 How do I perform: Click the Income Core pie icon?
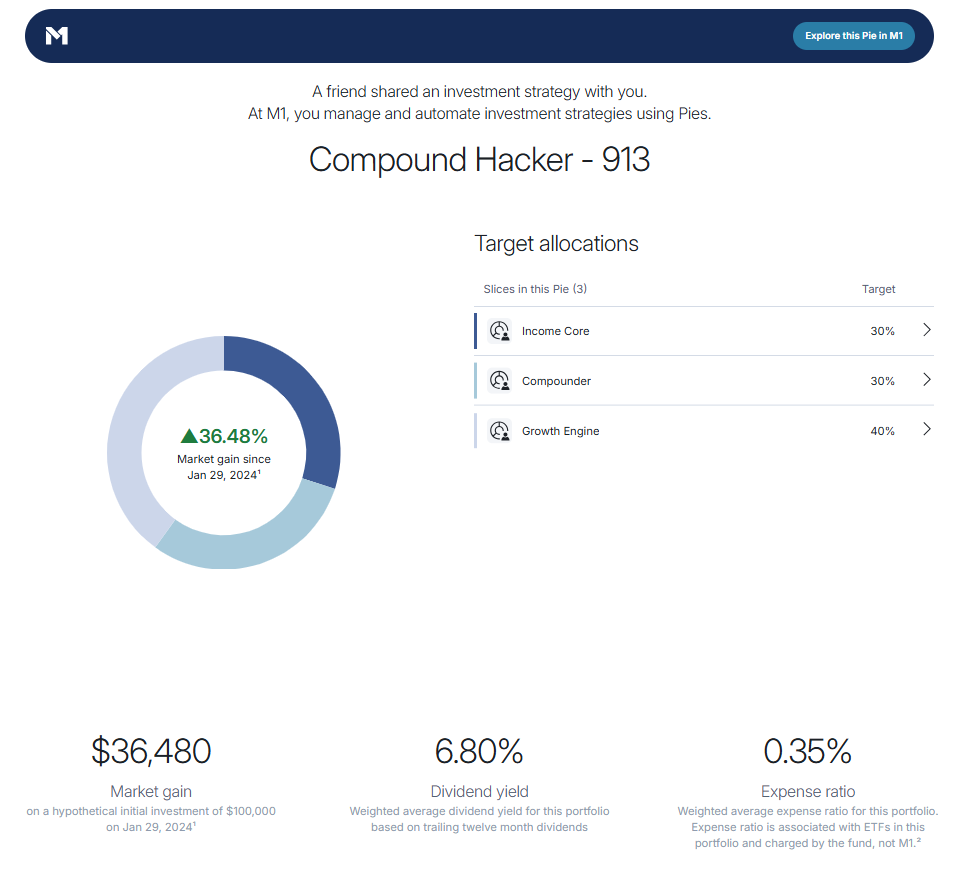499,331
